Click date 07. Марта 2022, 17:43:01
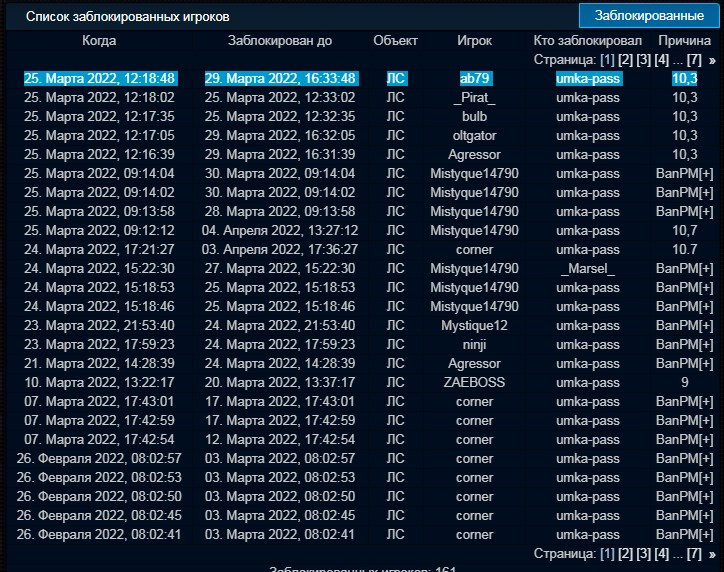This screenshot has width=724, height=572. point(99,401)
